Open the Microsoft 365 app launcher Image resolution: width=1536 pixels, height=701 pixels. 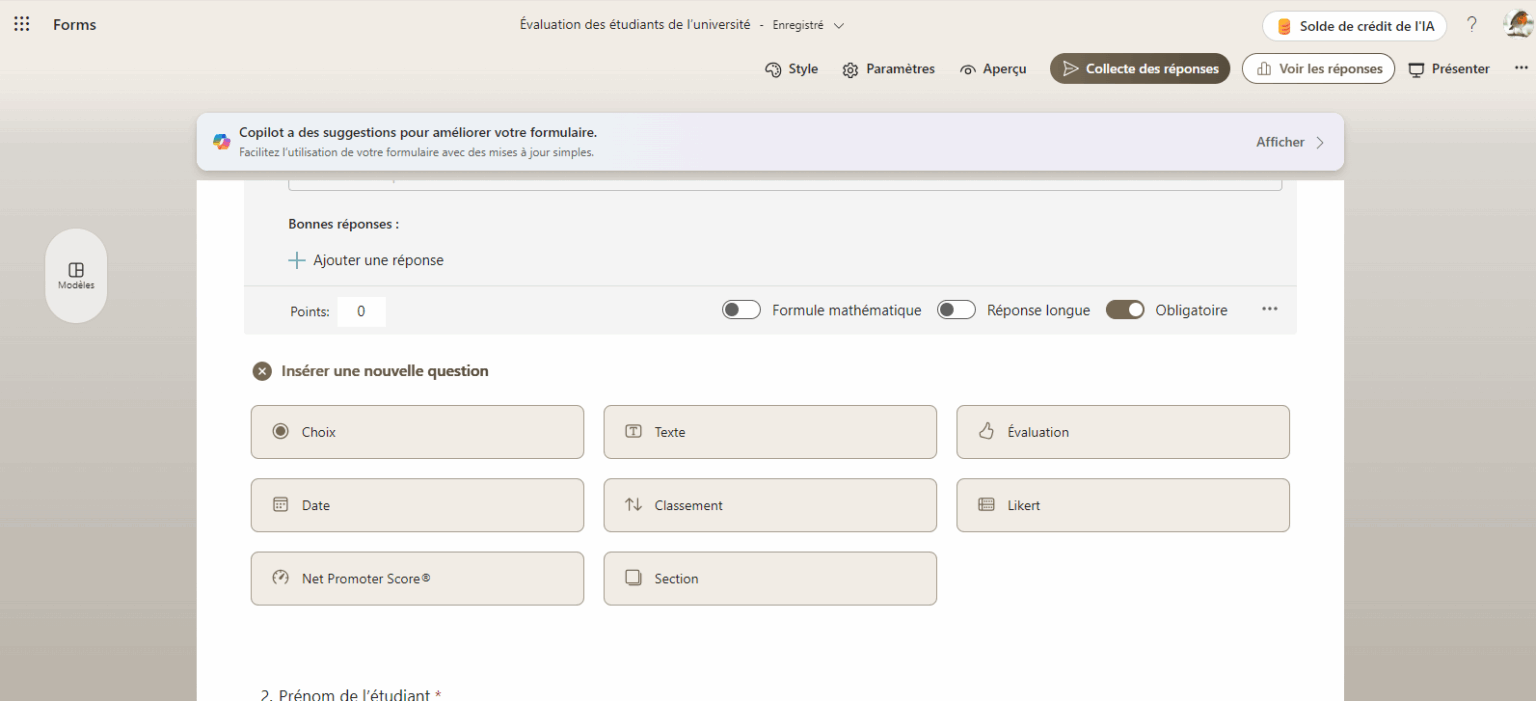pyautogui.click(x=21, y=23)
